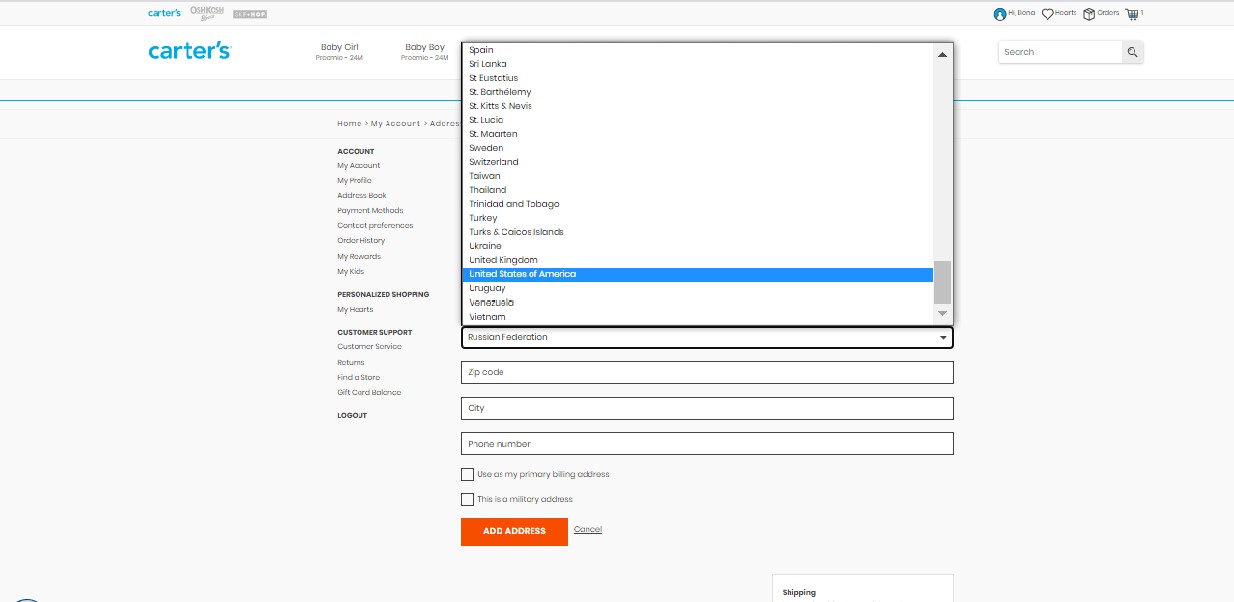Open the My Hearts link
1234x602 pixels.
355,310
